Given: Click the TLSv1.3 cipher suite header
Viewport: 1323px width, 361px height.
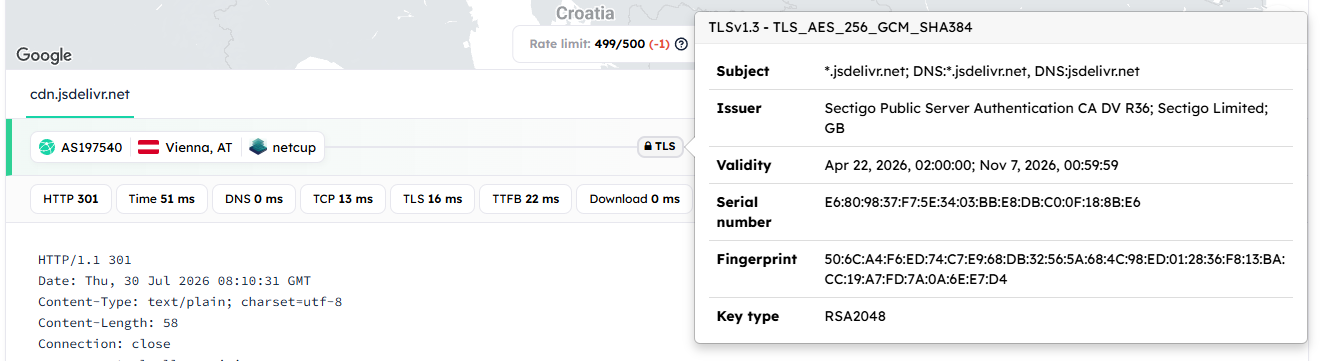Looking at the screenshot, I should (x=840, y=28).
